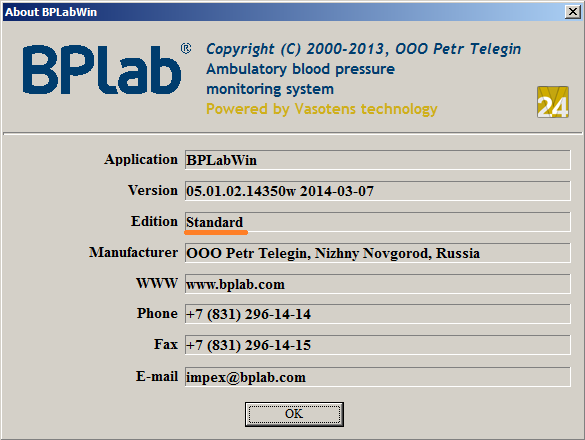Click the Version field value
The width and height of the screenshot is (585, 440).
(x=378, y=191)
